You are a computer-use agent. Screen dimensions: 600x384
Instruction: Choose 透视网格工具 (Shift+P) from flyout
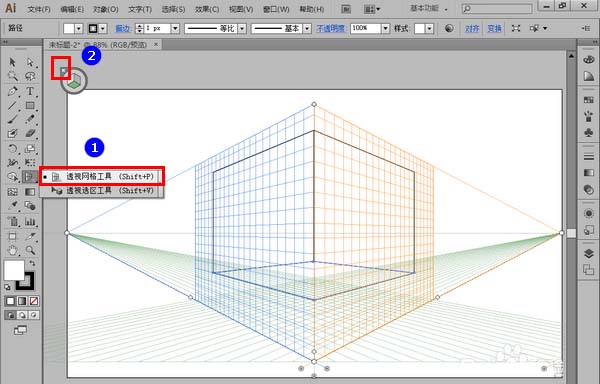[102, 176]
